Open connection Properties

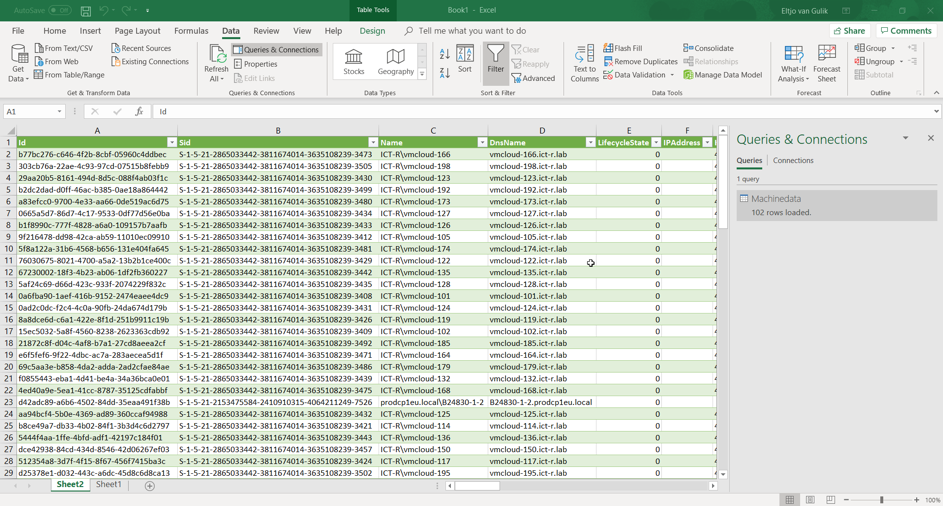click(255, 64)
